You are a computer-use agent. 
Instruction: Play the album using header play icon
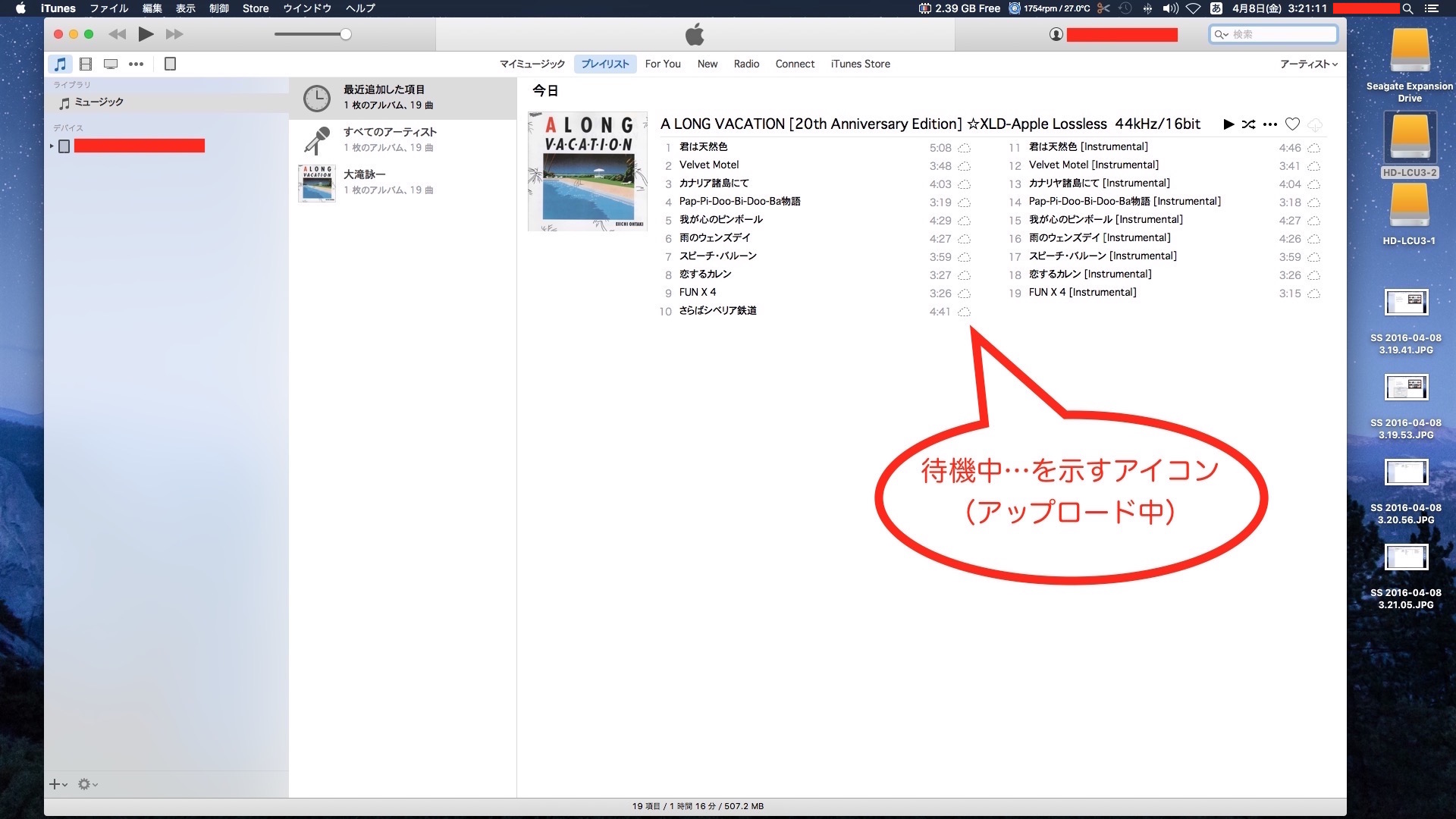[1228, 124]
